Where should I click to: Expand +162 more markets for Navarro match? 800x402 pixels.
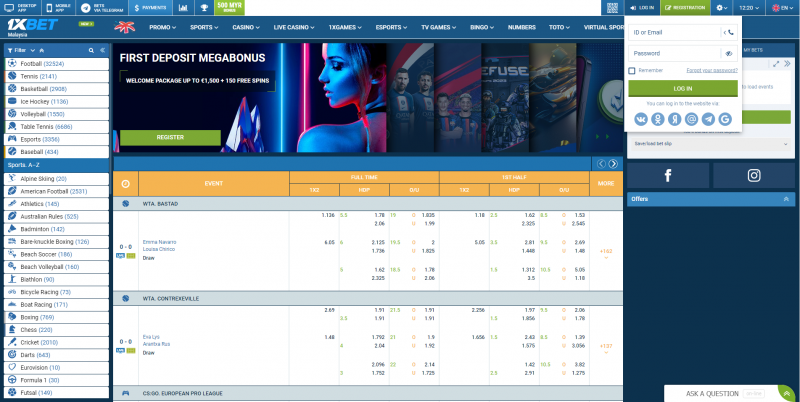[606, 253]
